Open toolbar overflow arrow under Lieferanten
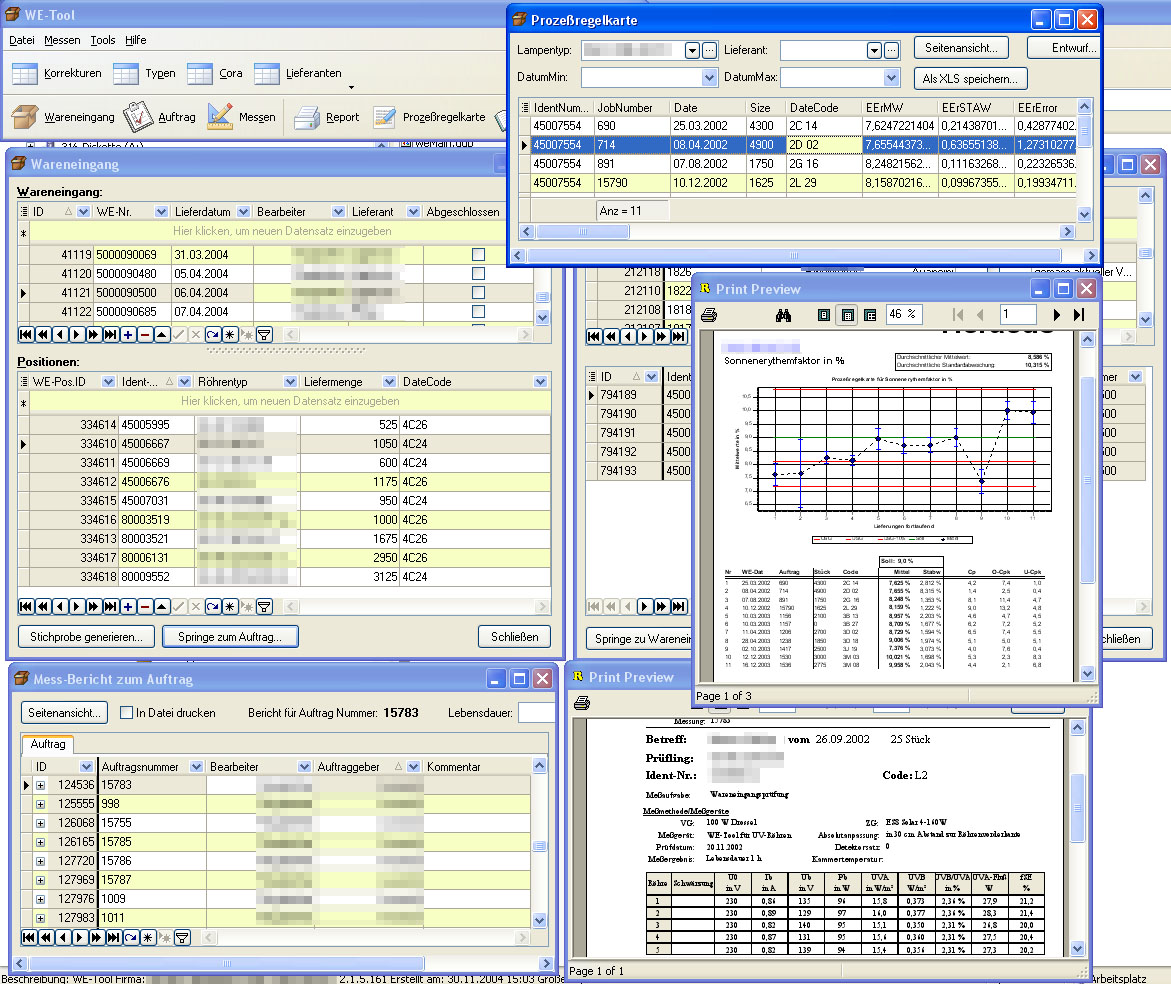The height and width of the screenshot is (984, 1171). [351, 88]
